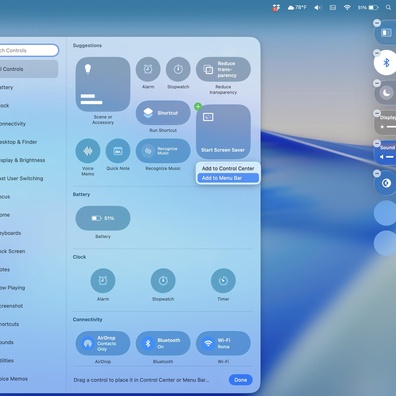Screen dimensions: 396x396
Task: Open the Voice Memos category in the sidebar
Action: pyautogui.click(x=28, y=379)
